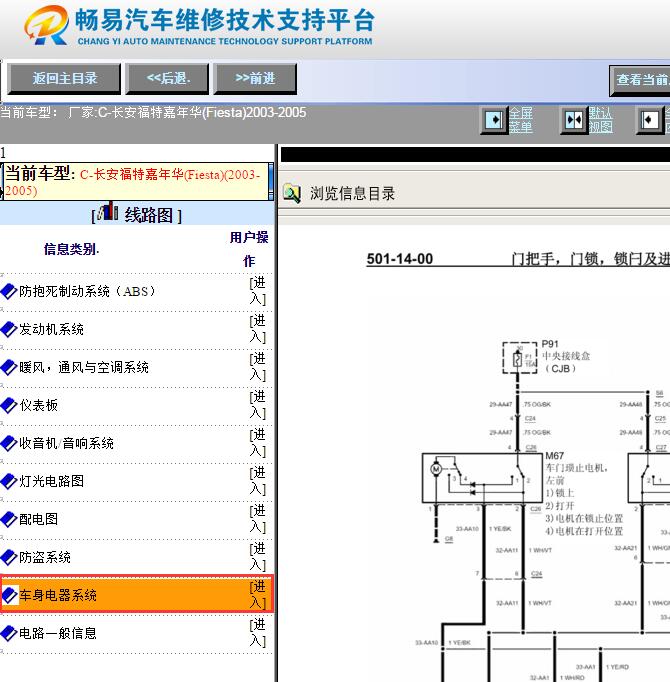Viewport: 670px width, 682px height.
Task: Click [进入] for 防盗系统
Action: click(x=258, y=557)
